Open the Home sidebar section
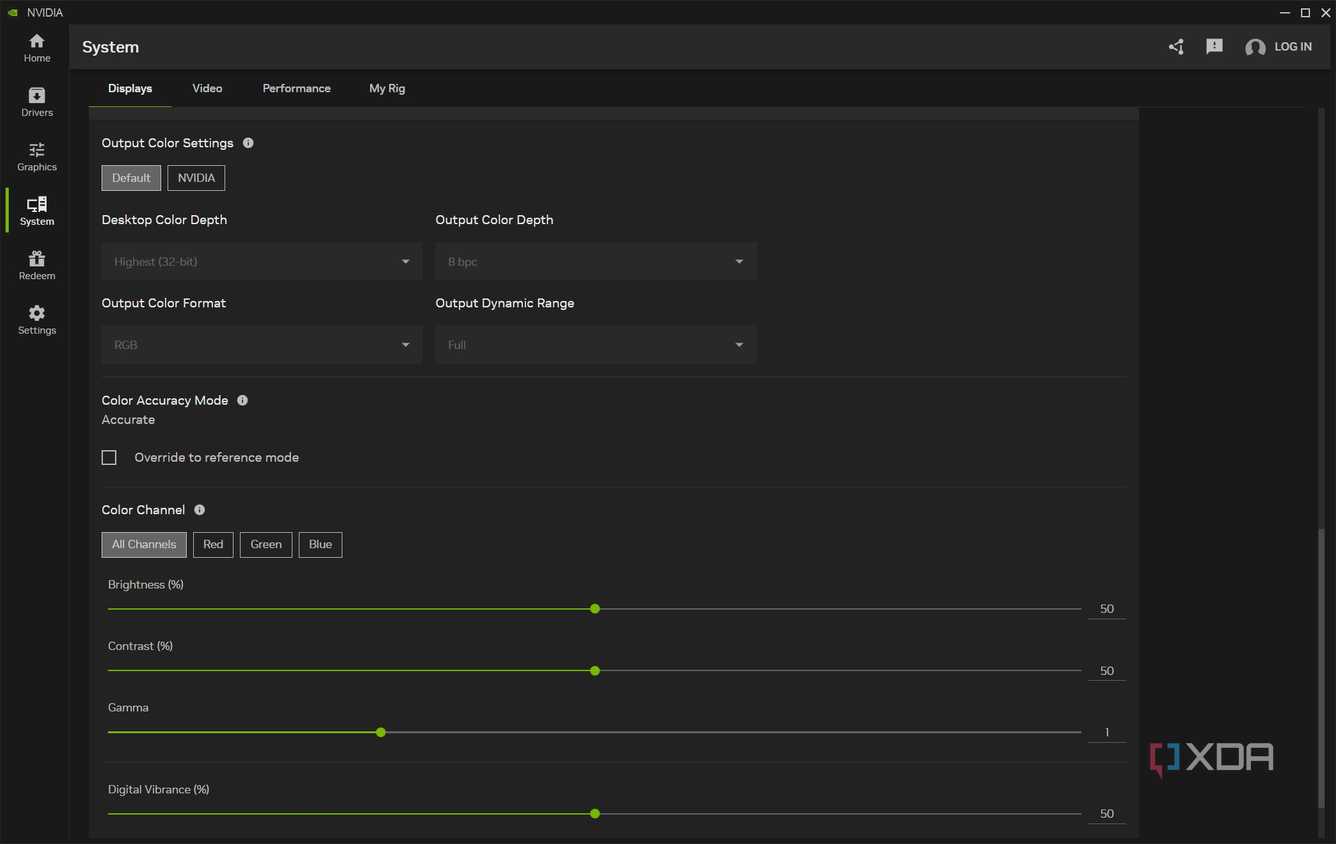The image size is (1336, 844). [37, 48]
